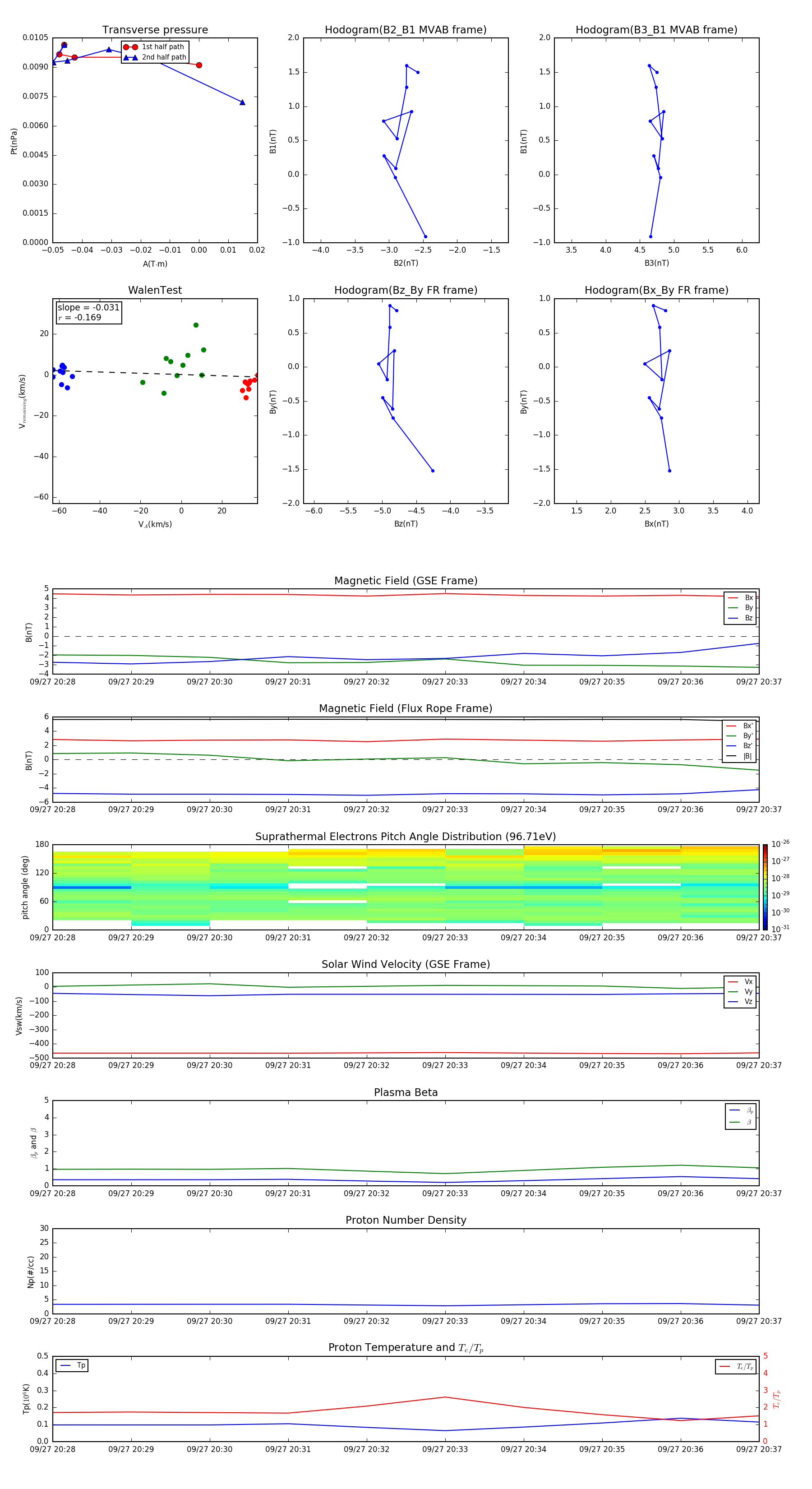
Task: Click the 'Tp' legend entry
Action: (x=73, y=1365)
